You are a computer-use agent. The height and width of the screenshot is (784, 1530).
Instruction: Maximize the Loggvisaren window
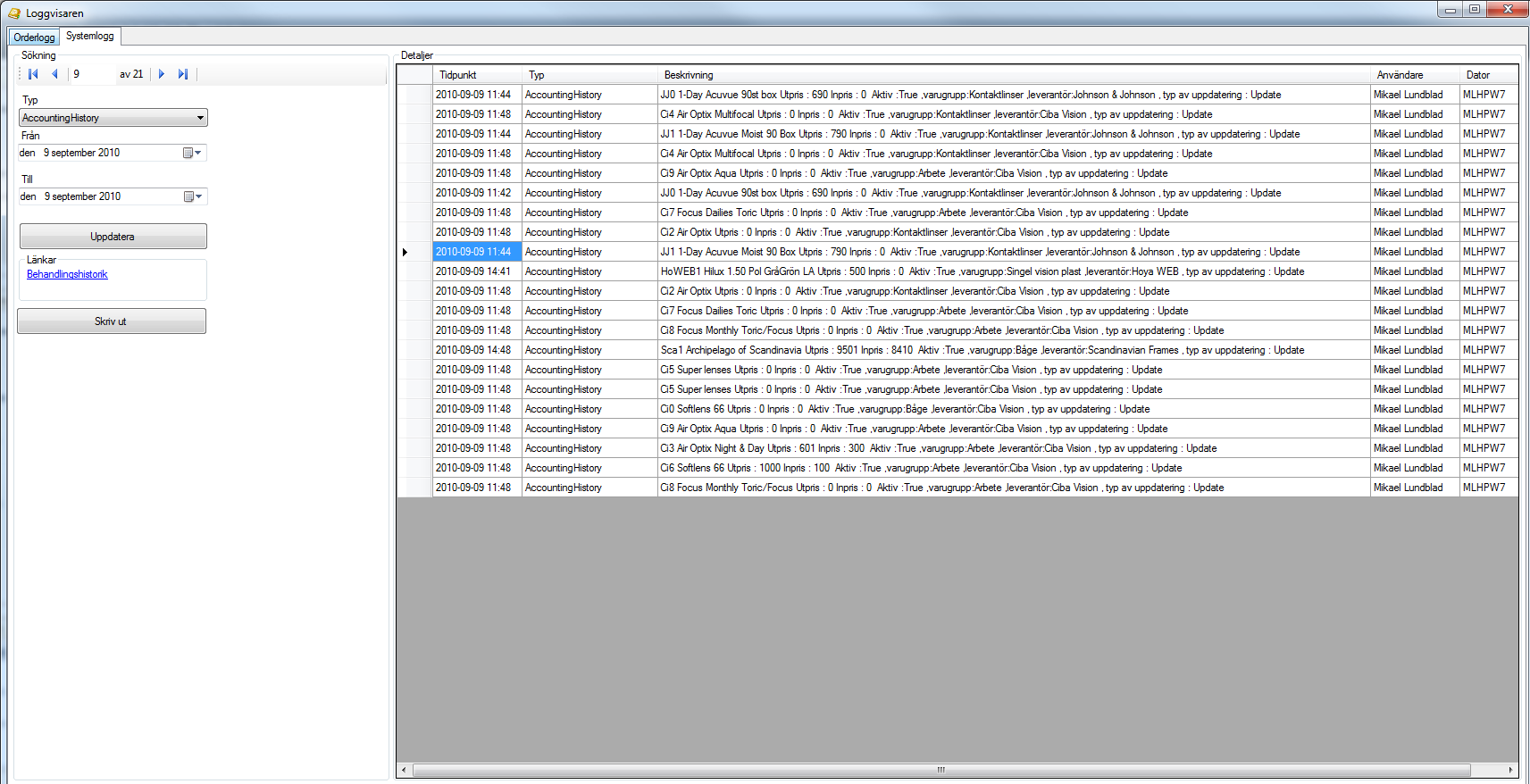point(1475,10)
